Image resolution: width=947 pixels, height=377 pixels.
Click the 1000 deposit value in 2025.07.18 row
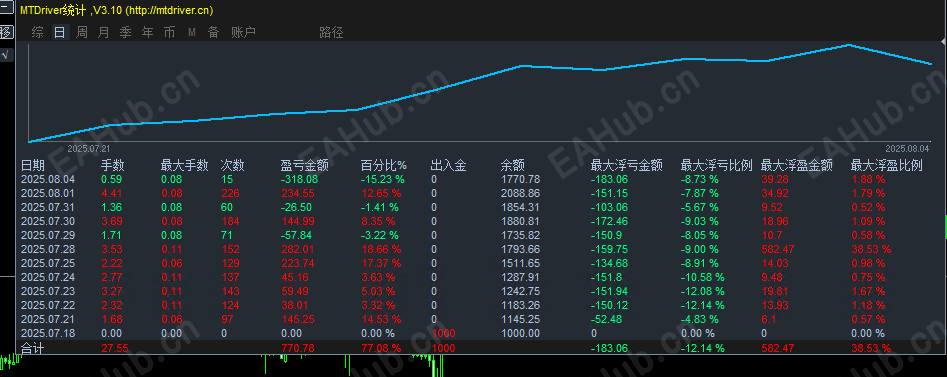coord(444,334)
